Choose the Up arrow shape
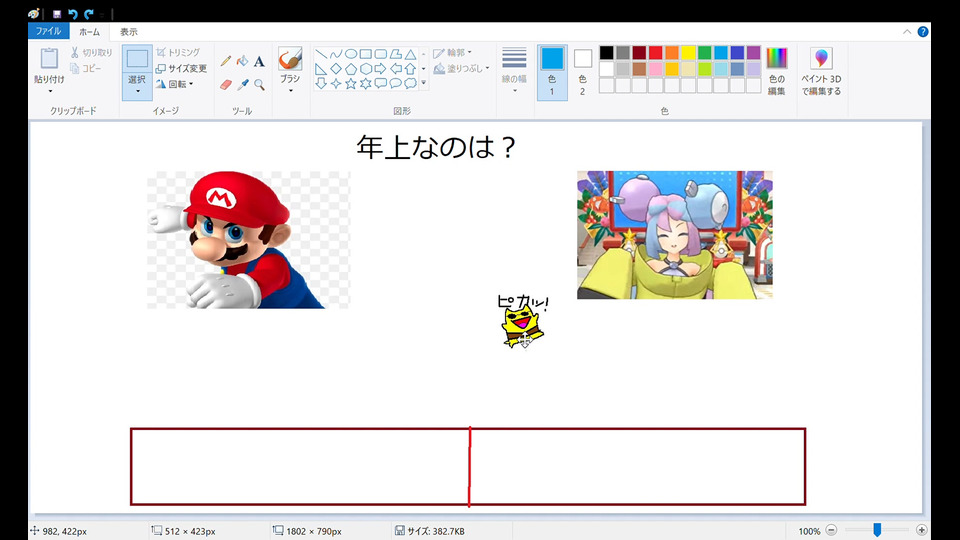Image resolution: width=960 pixels, height=540 pixels. pos(410,69)
